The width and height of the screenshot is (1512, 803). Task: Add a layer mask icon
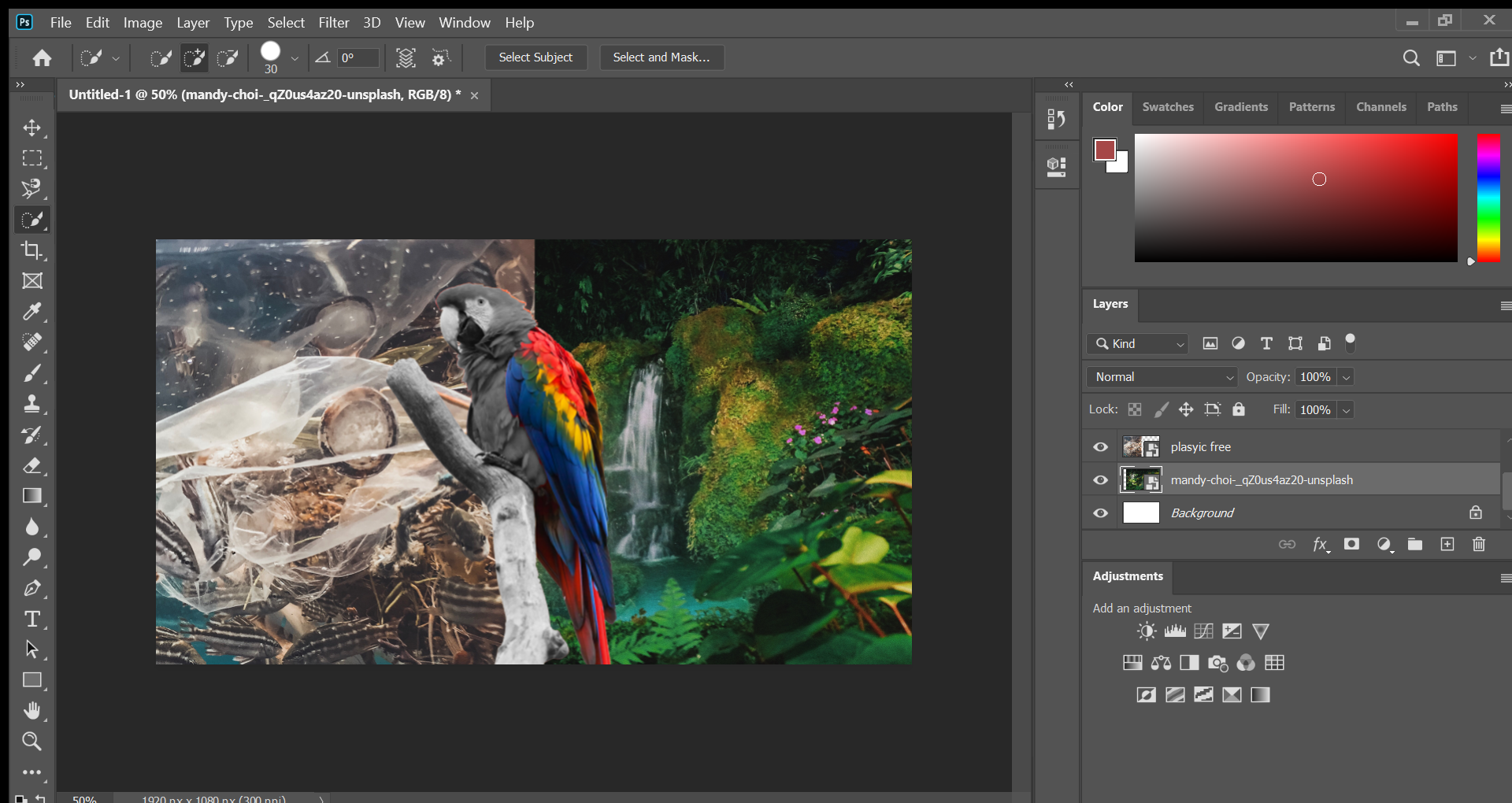1351,544
